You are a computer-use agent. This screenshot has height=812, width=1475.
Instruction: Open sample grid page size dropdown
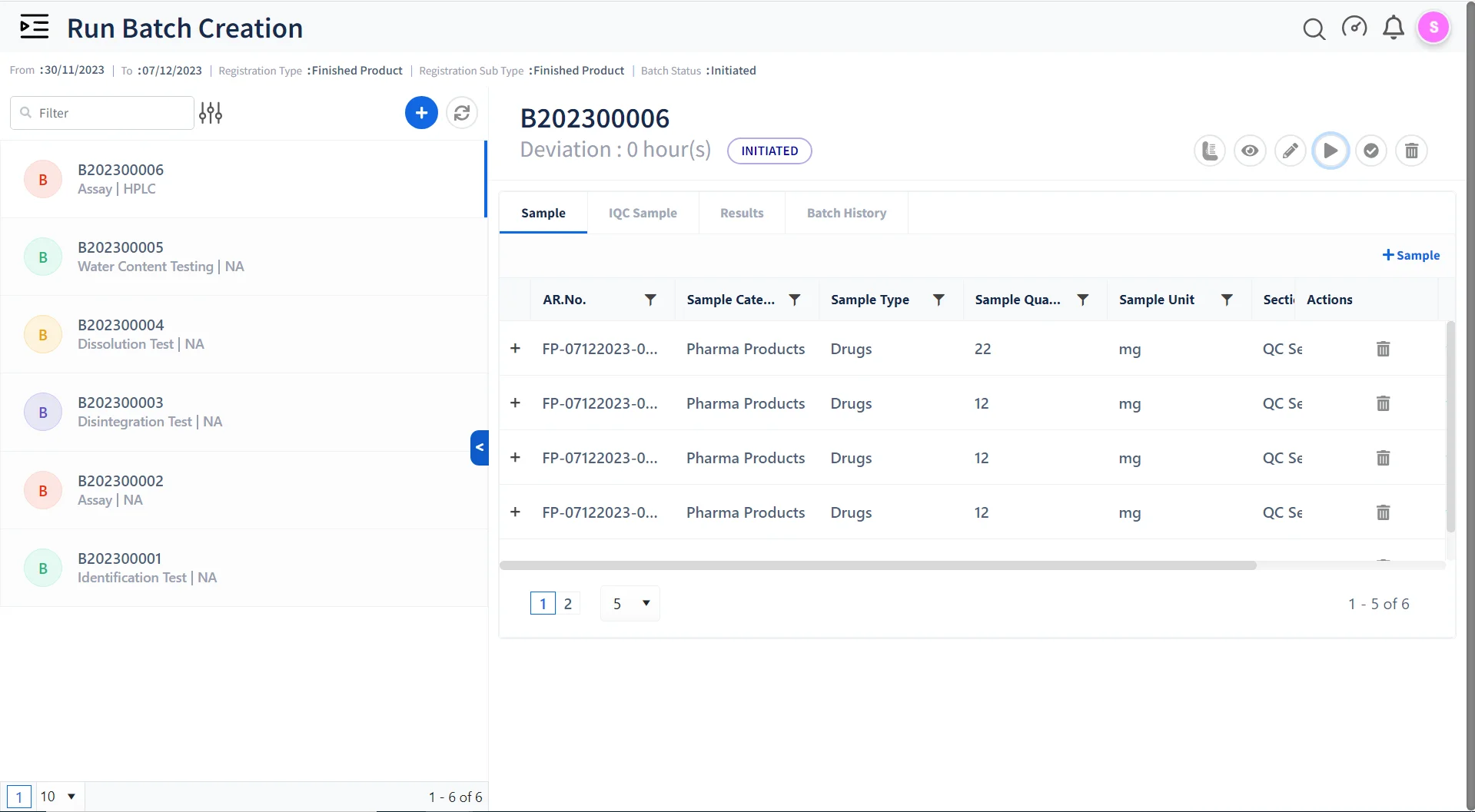click(x=630, y=604)
